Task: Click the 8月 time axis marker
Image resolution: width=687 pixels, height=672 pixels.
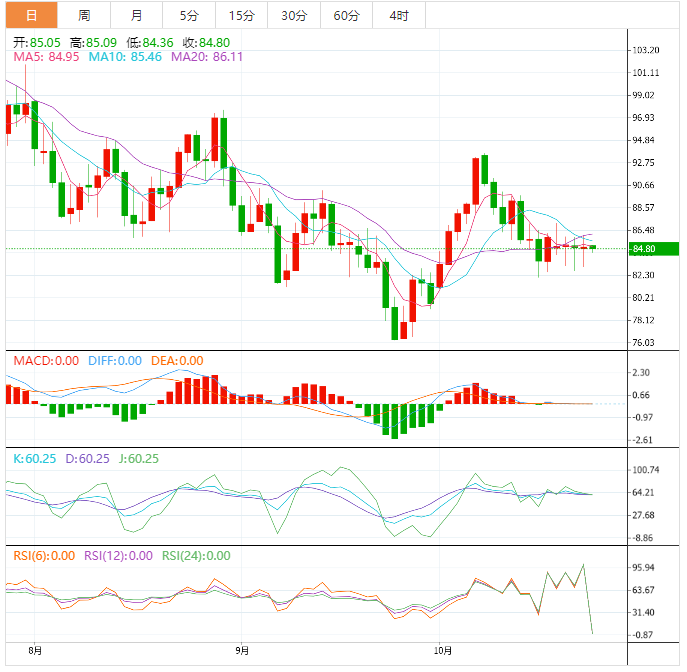Action: [x=35, y=651]
